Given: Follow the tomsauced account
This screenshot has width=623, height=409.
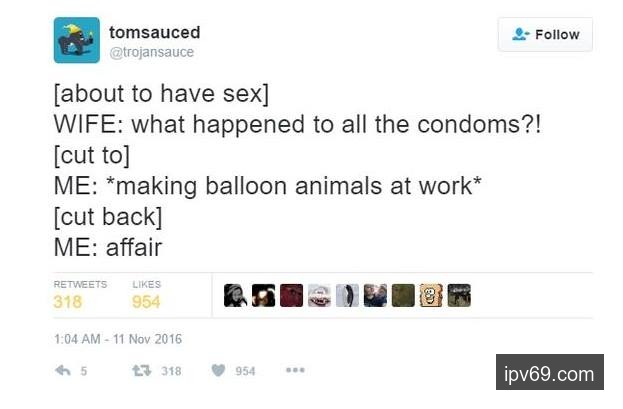Looking at the screenshot, I should tap(545, 34).
